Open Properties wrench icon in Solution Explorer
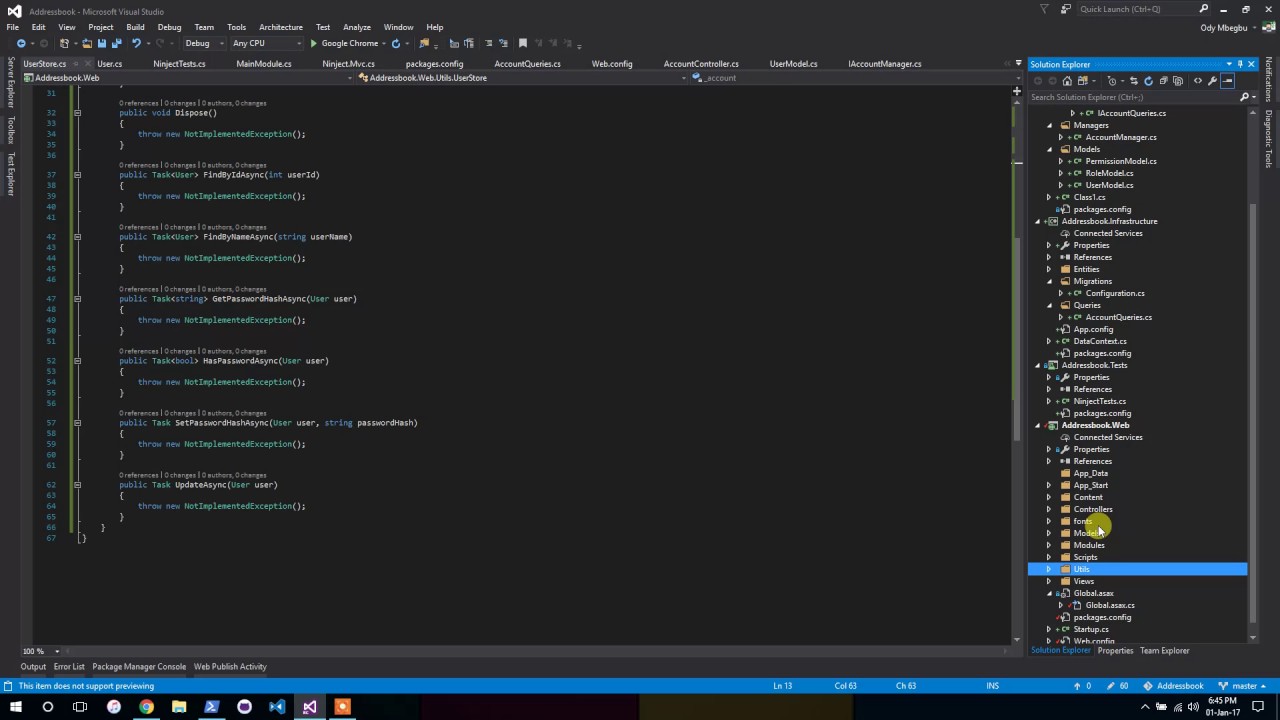Image resolution: width=1280 pixels, height=720 pixels. pos(1213,81)
